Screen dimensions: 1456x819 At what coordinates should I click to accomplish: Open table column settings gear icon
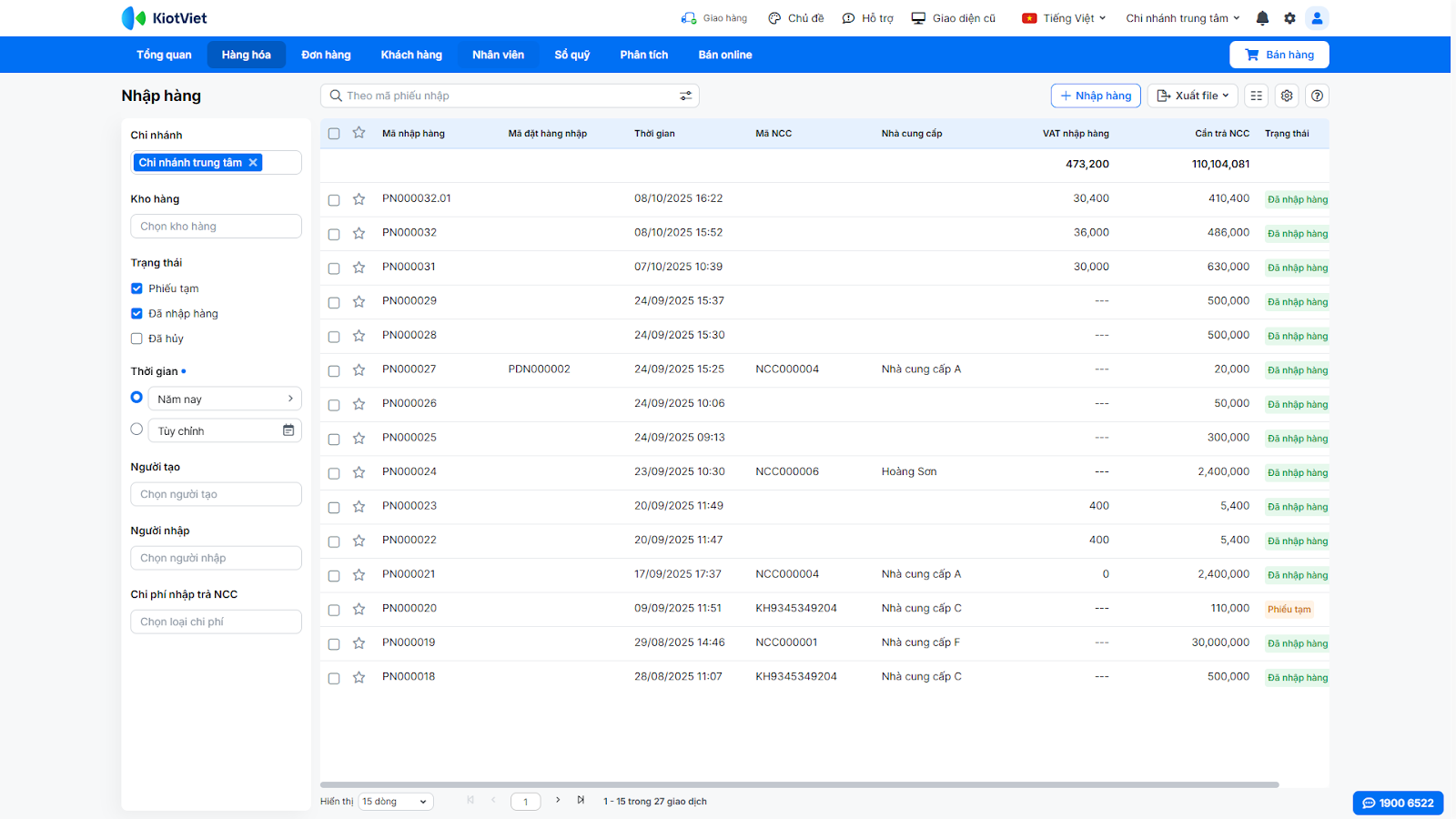pyautogui.click(x=1287, y=96)
